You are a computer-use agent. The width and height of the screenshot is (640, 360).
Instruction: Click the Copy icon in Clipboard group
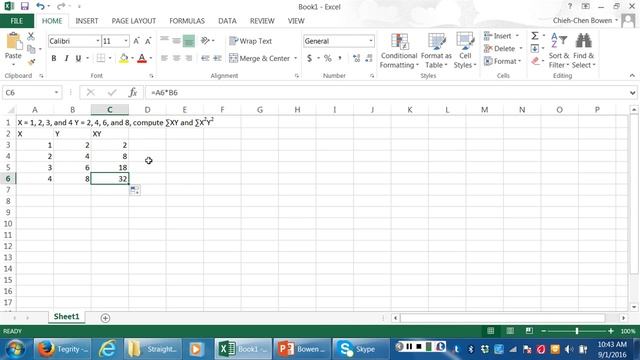coord(31,49)
